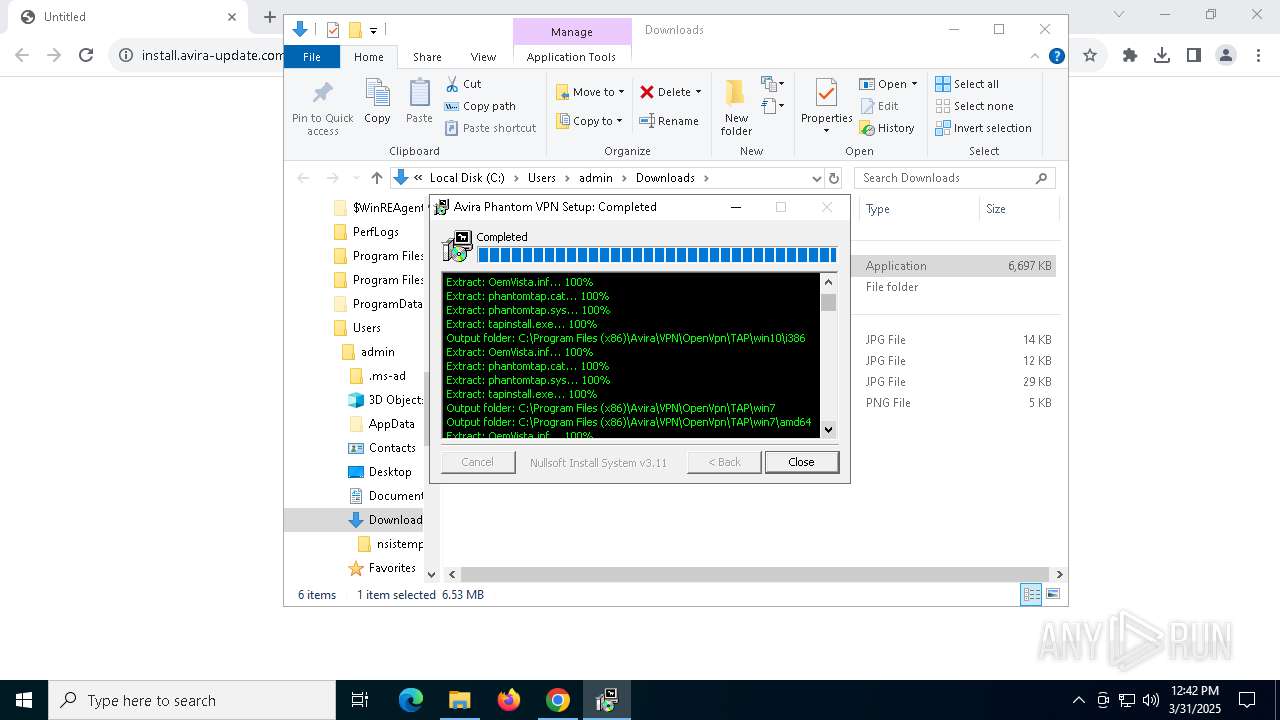Click the Copy ribbon icon
1280x720 pixels.
coord(377,102)
